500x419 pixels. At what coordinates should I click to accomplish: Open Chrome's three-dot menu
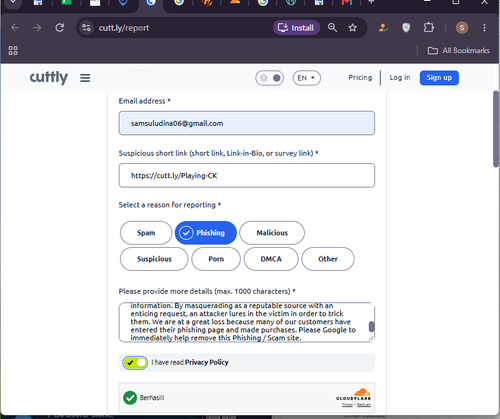pyautogui.click(x=484, y=28)
